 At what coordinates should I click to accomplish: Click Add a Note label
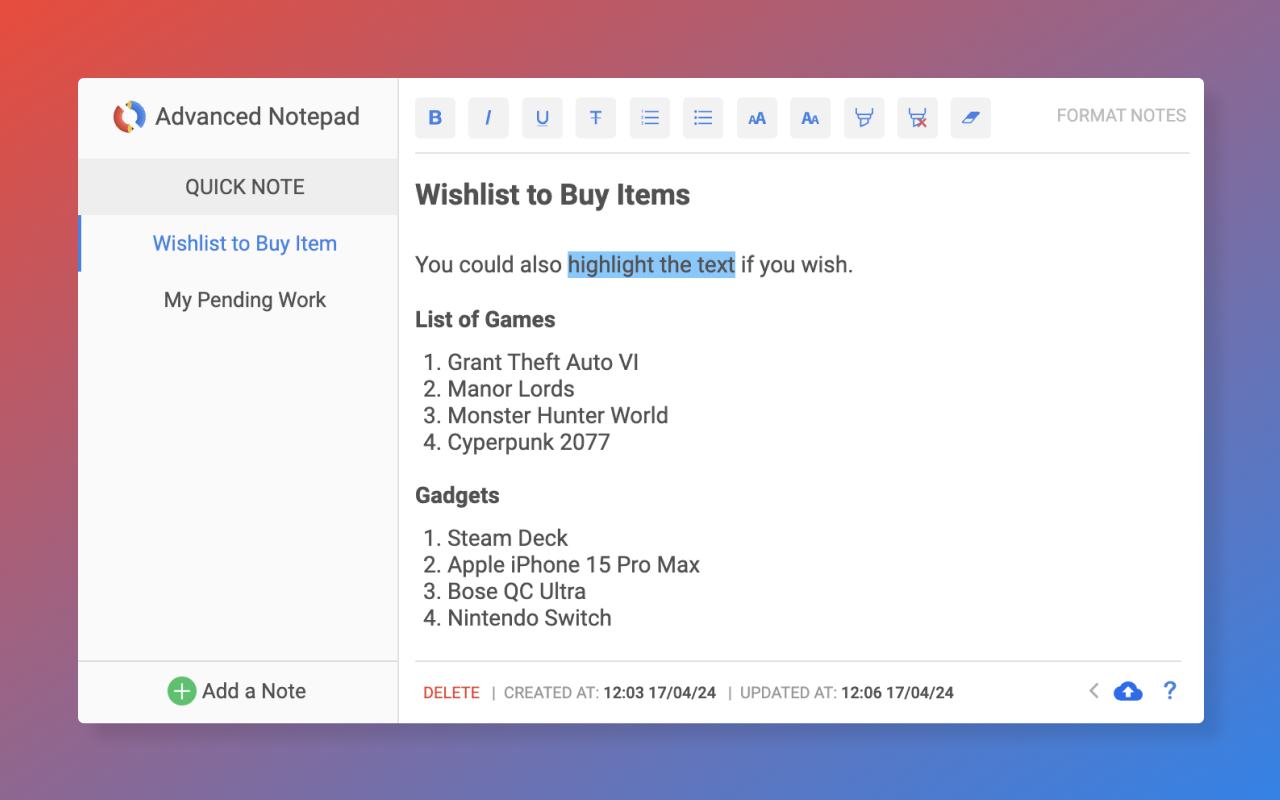pos(254,691)
